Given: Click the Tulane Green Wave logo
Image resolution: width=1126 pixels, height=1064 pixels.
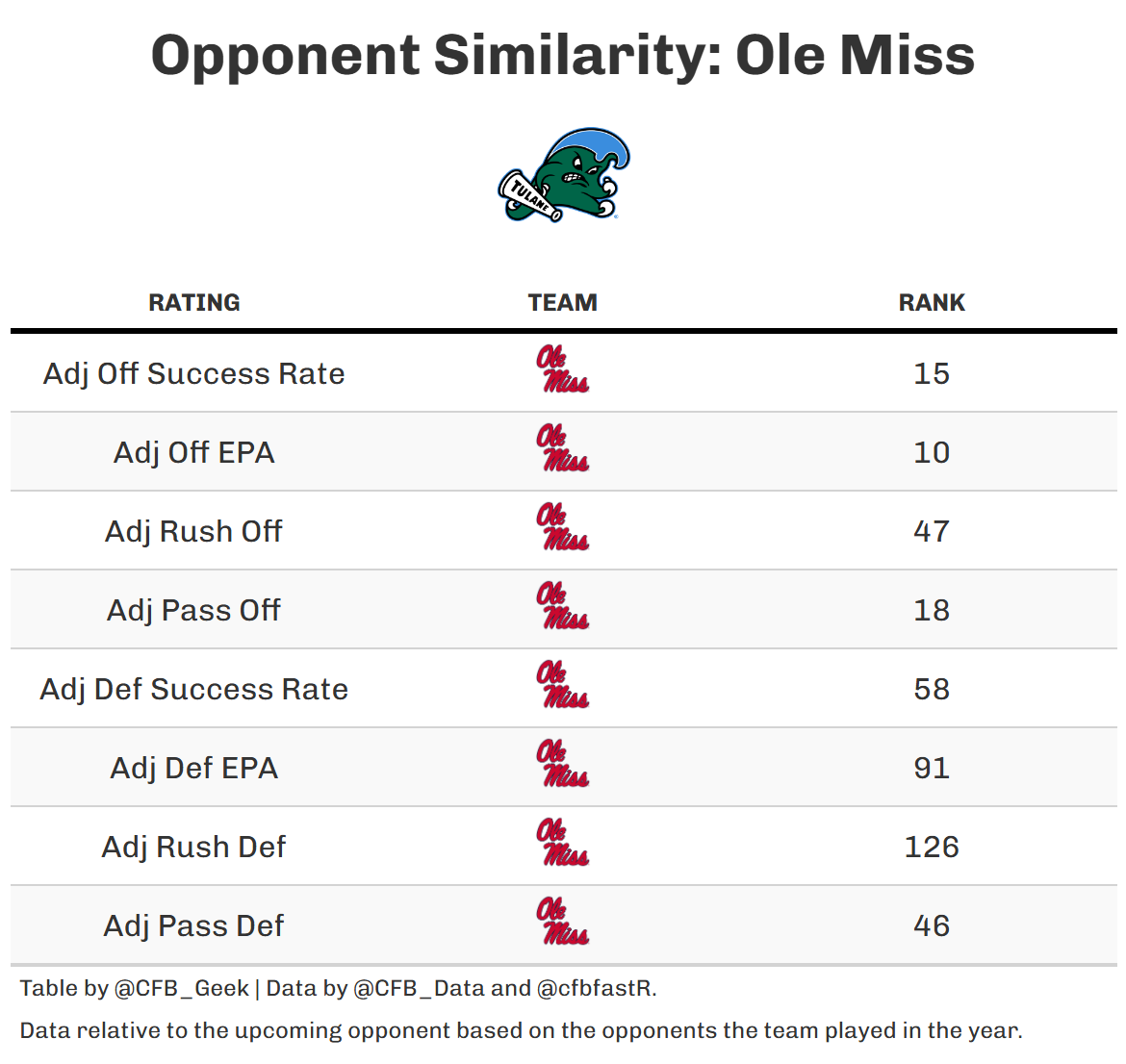Looking at the screenshot, I should [x=564, y=175].
